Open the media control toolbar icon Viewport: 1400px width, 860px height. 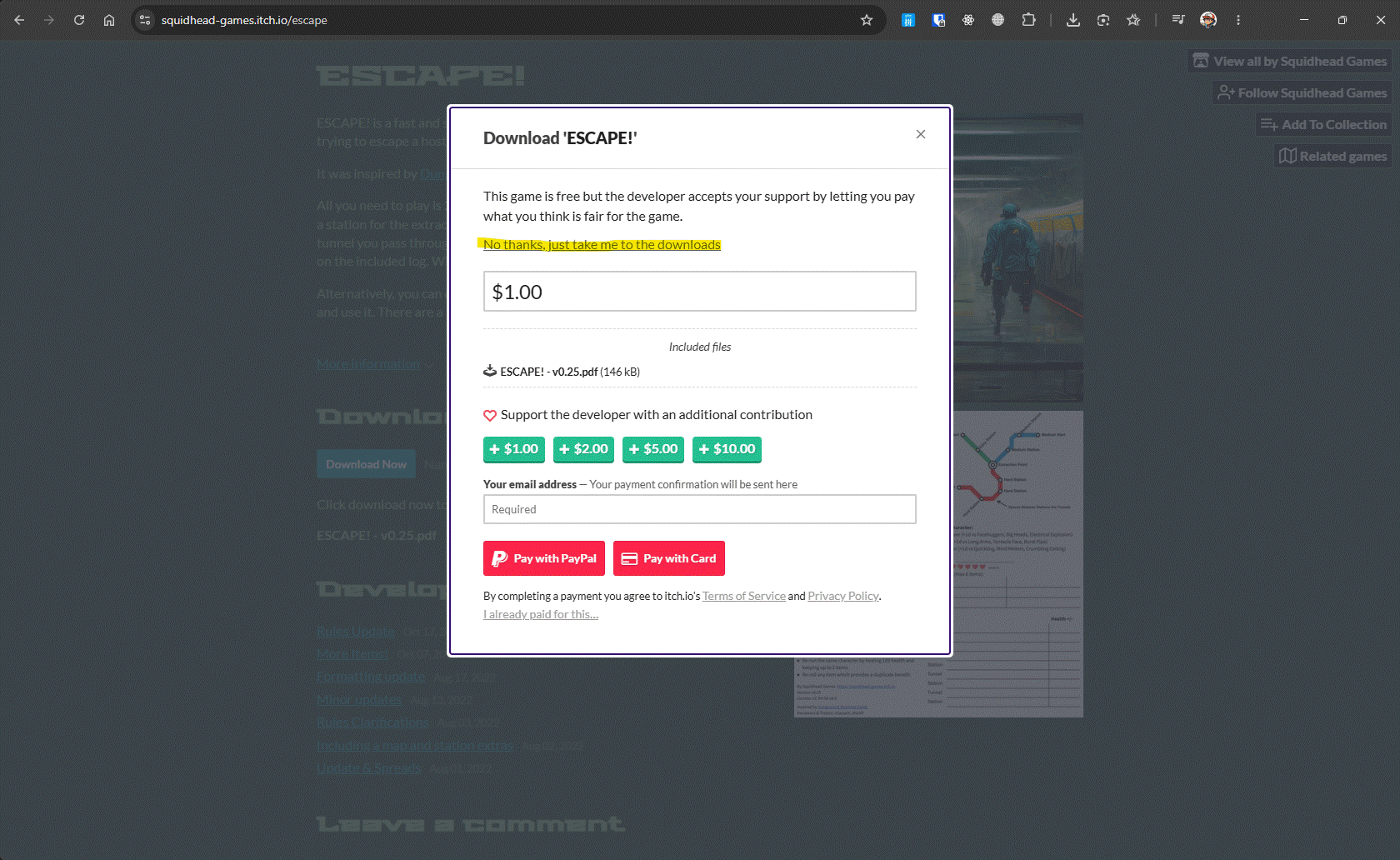(x=1178, y=20)
